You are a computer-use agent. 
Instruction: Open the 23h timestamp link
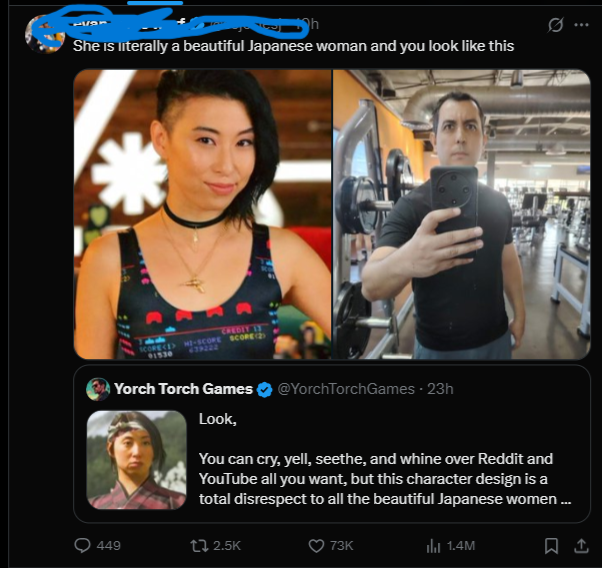pyautogui.click(x=440, y=389)
